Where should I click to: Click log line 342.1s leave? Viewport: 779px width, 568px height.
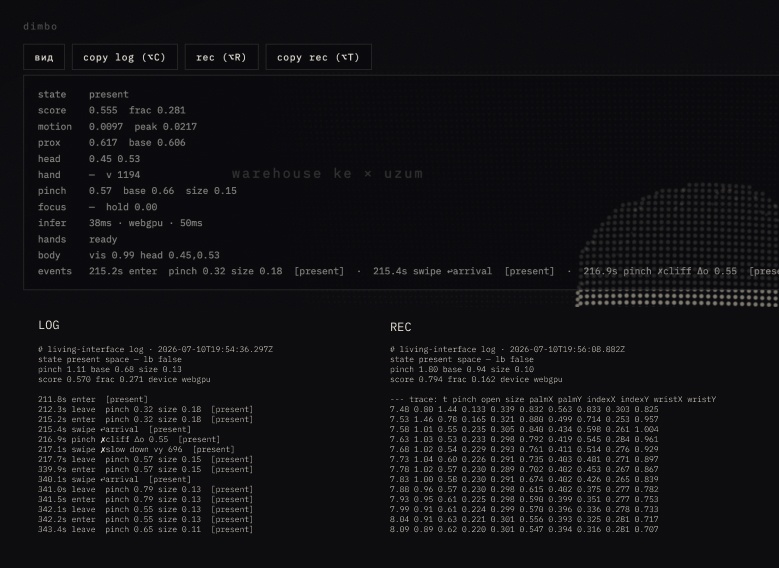click(x=146, y=509)
